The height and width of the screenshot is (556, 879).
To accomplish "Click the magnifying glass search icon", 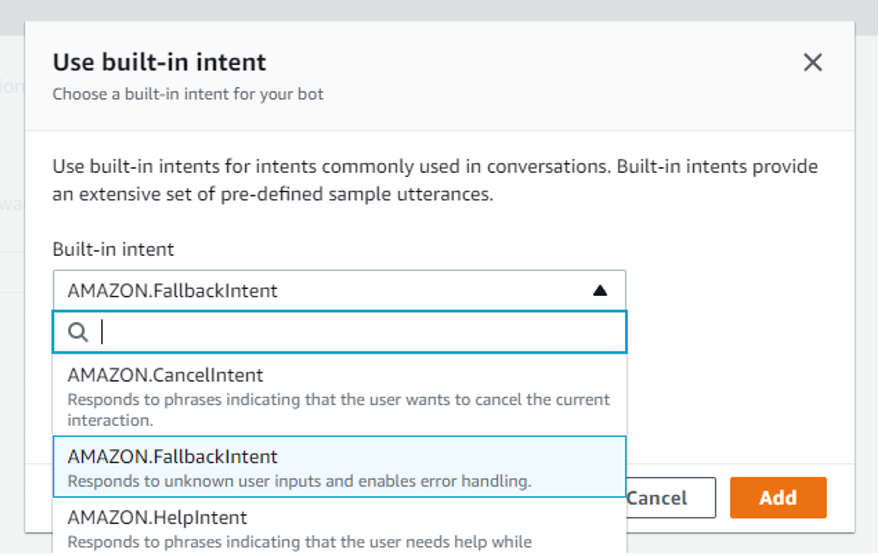I will [x=78, y=332].
